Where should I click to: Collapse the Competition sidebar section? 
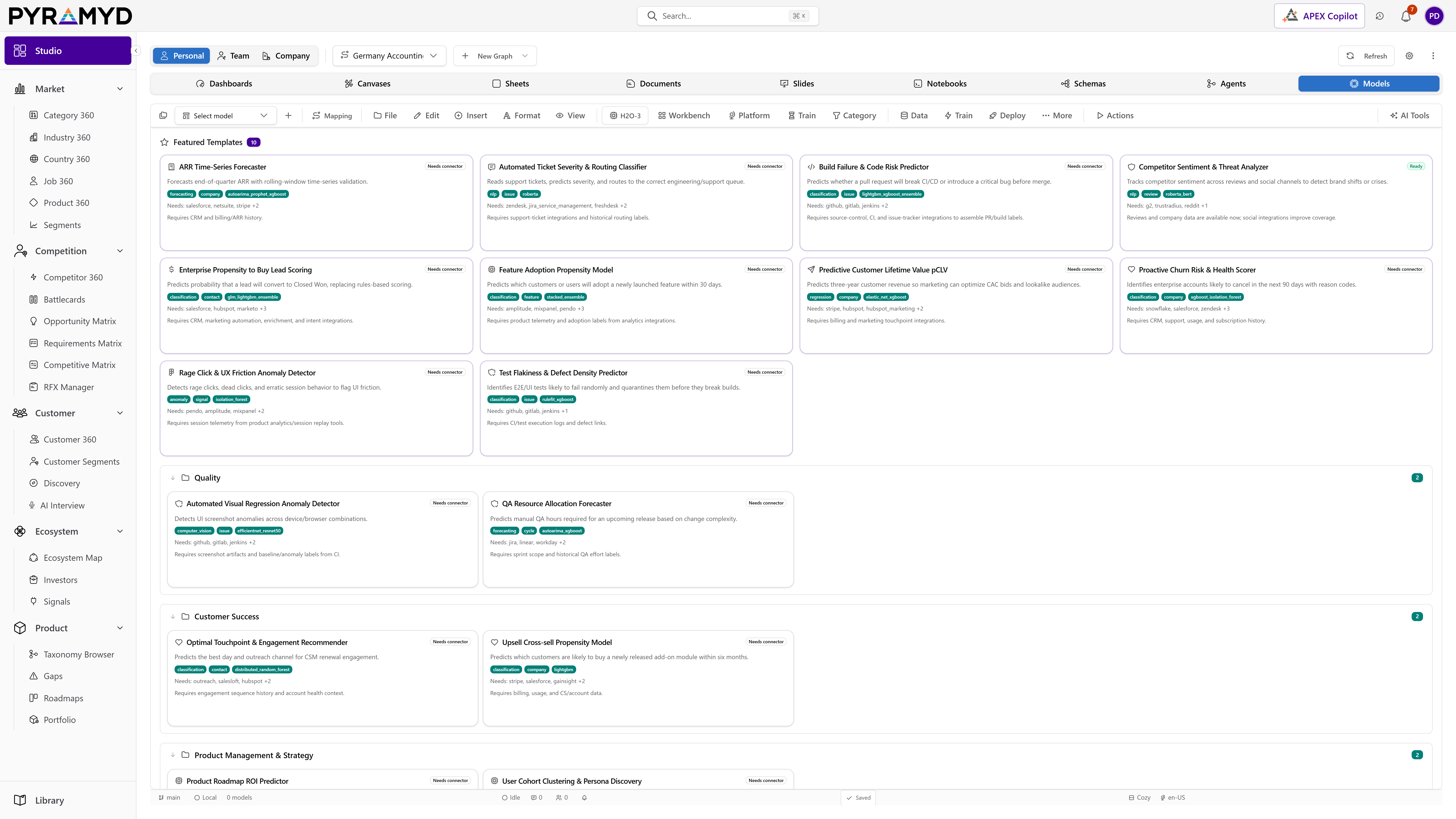120,251
